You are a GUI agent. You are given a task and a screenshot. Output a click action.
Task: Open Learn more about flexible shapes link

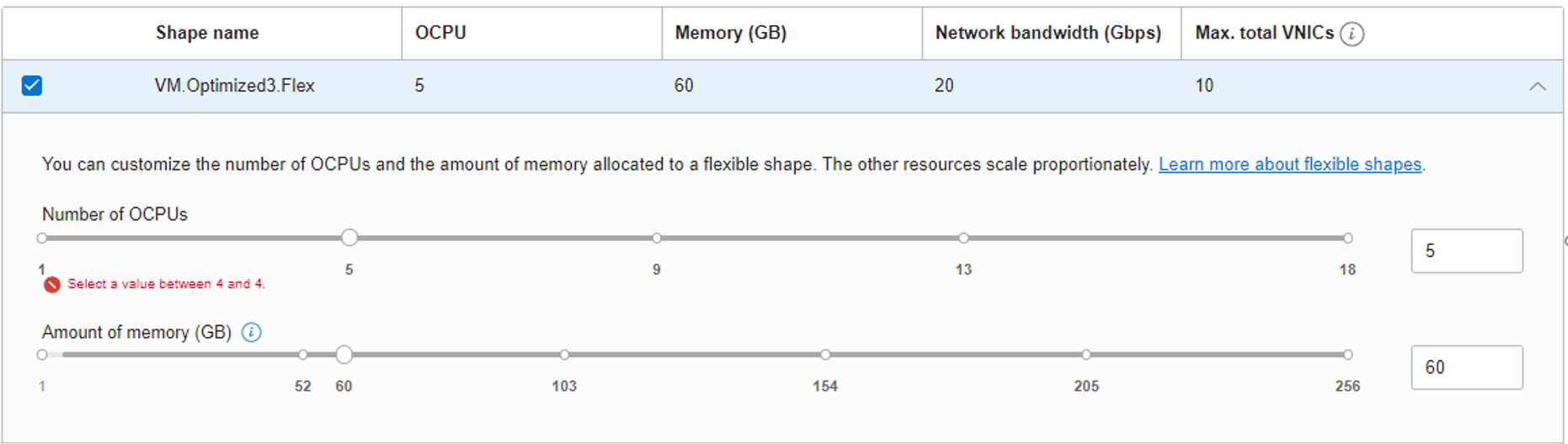(x=1289, y=164)
